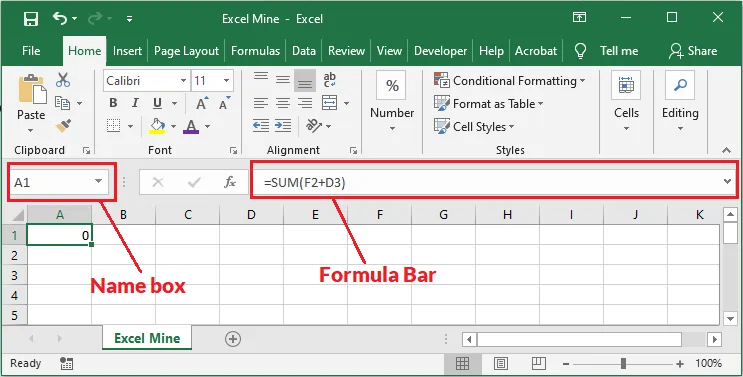This screenshot has width=743, height=377.
Task: Open the Calibri font name dropdown
Action: (x=183, y=81)
